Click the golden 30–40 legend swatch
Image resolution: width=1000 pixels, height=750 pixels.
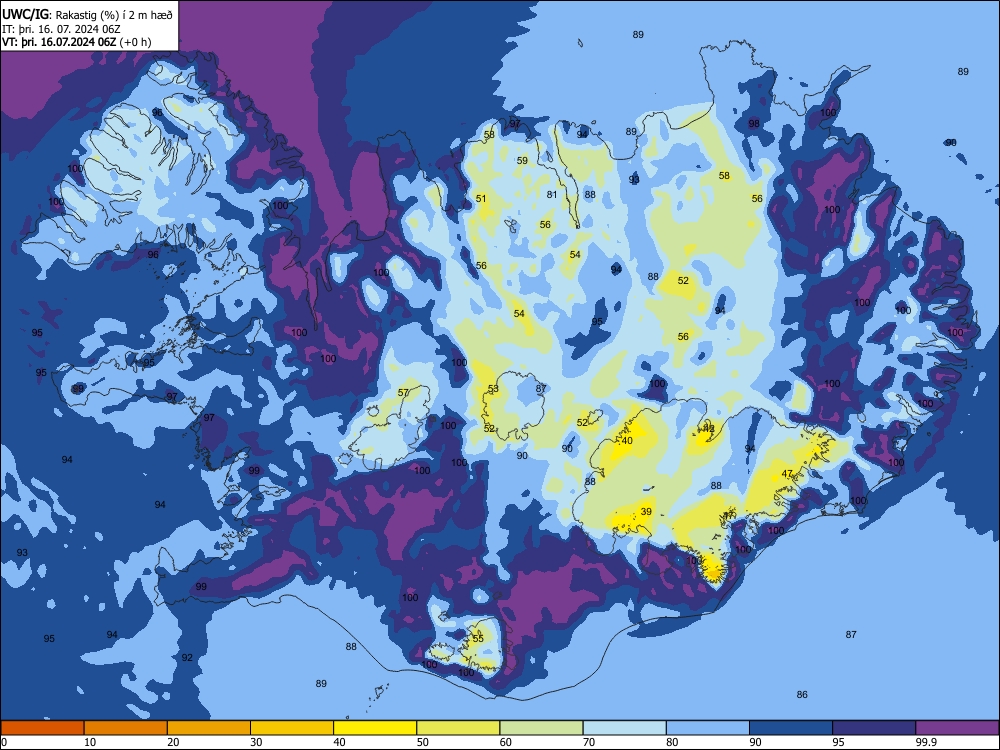pyautogui.click(x=292, y=728)
